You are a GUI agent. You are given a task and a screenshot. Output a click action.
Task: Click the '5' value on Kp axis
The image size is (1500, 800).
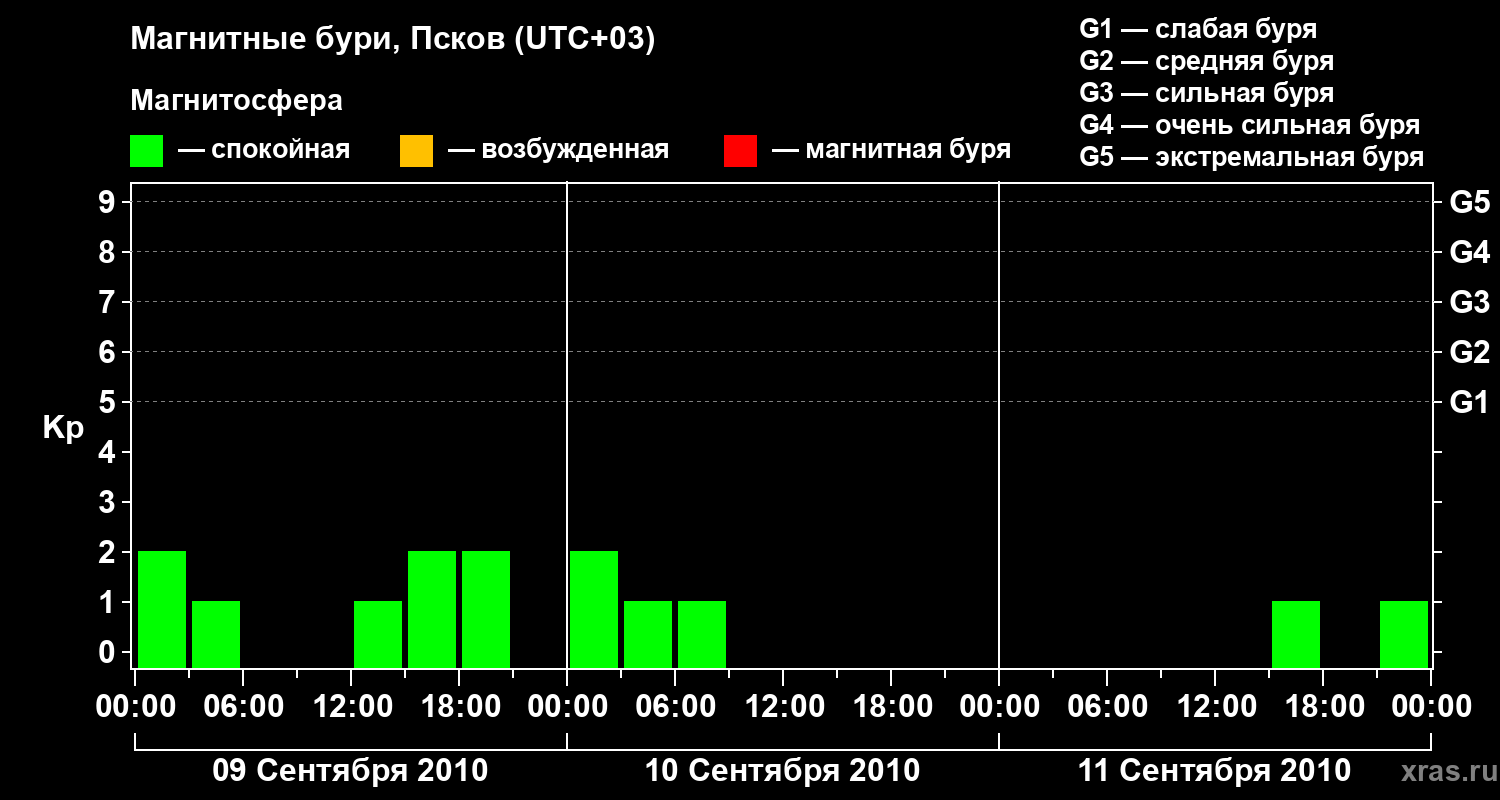(109, 402)
